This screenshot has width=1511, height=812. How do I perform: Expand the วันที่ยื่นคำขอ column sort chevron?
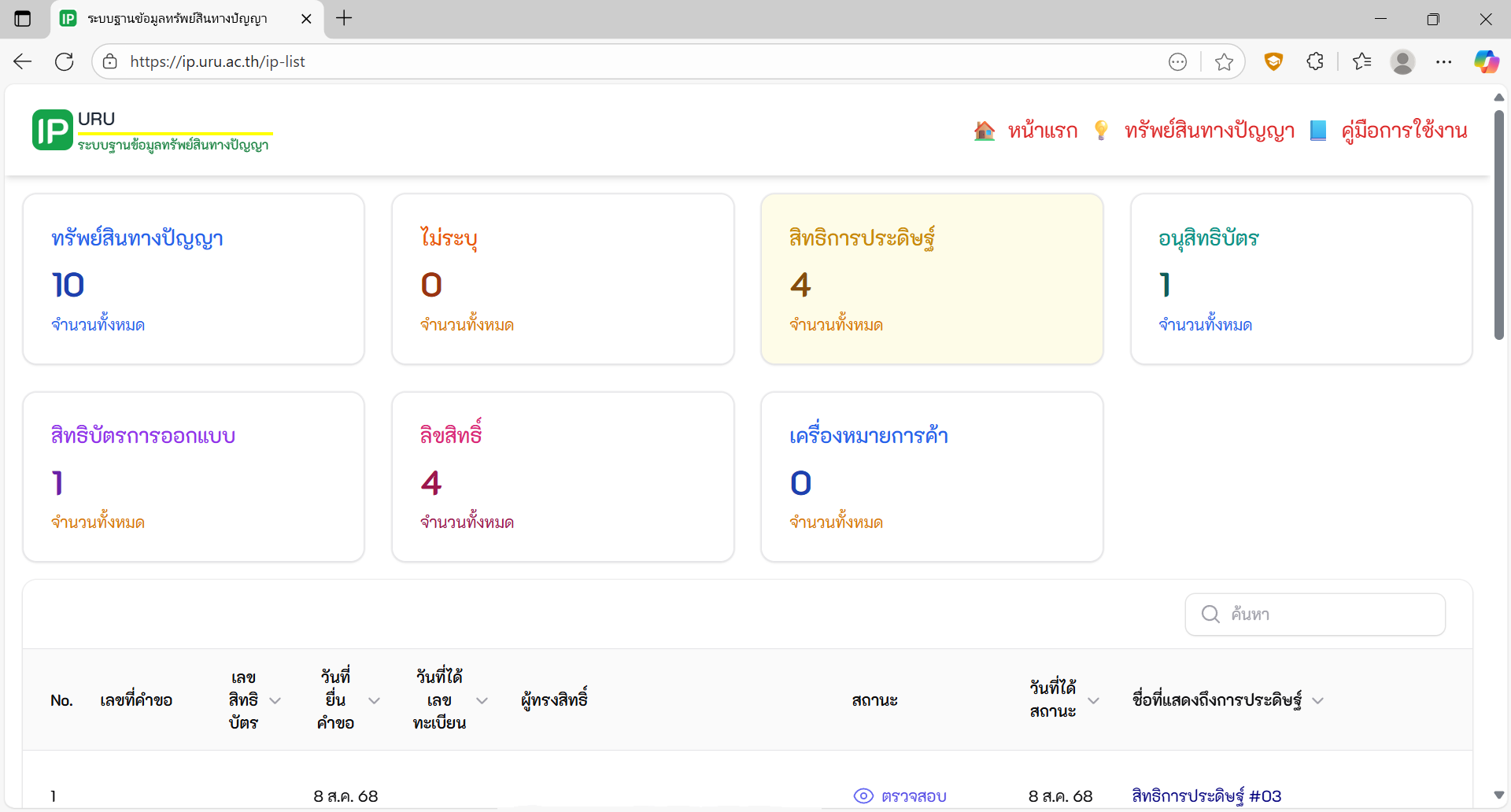pyautogui.click(x=375, y=700)
